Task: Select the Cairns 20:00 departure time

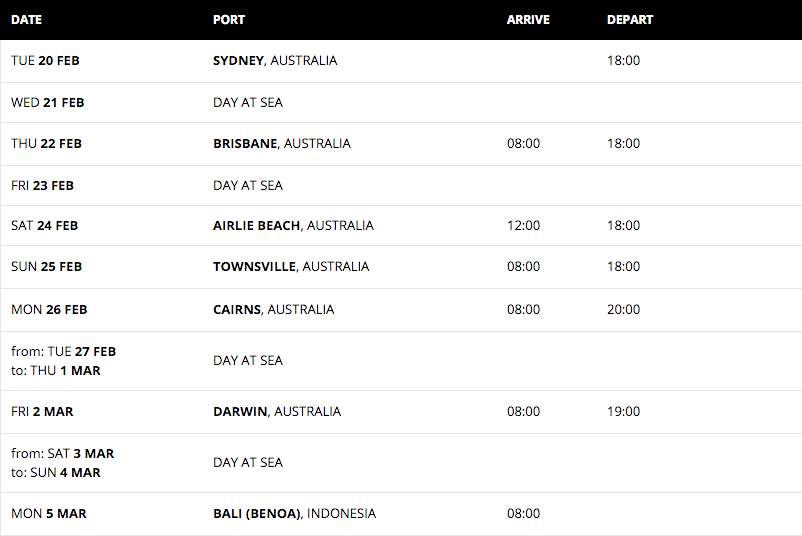Action: coord(623,309)
